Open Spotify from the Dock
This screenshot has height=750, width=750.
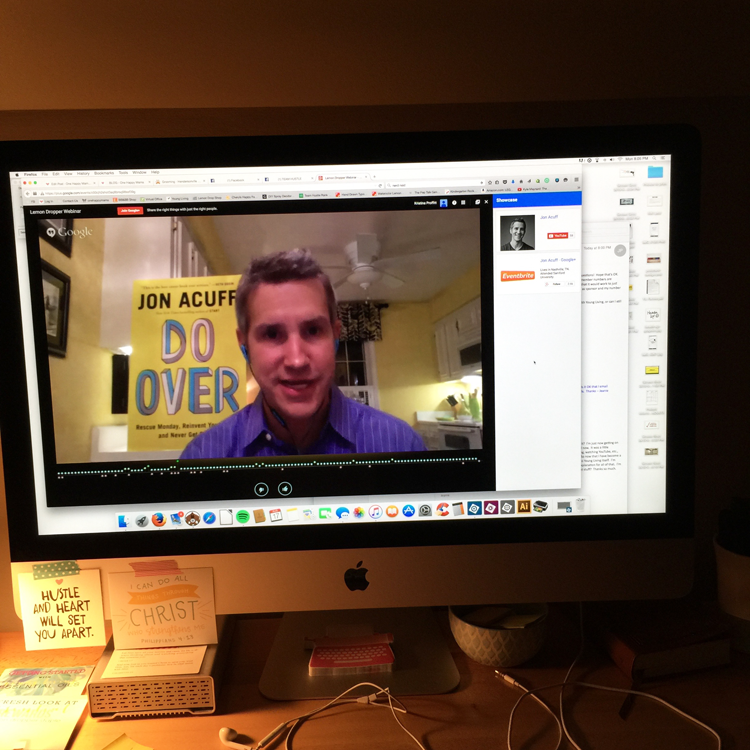coord(243,517)
